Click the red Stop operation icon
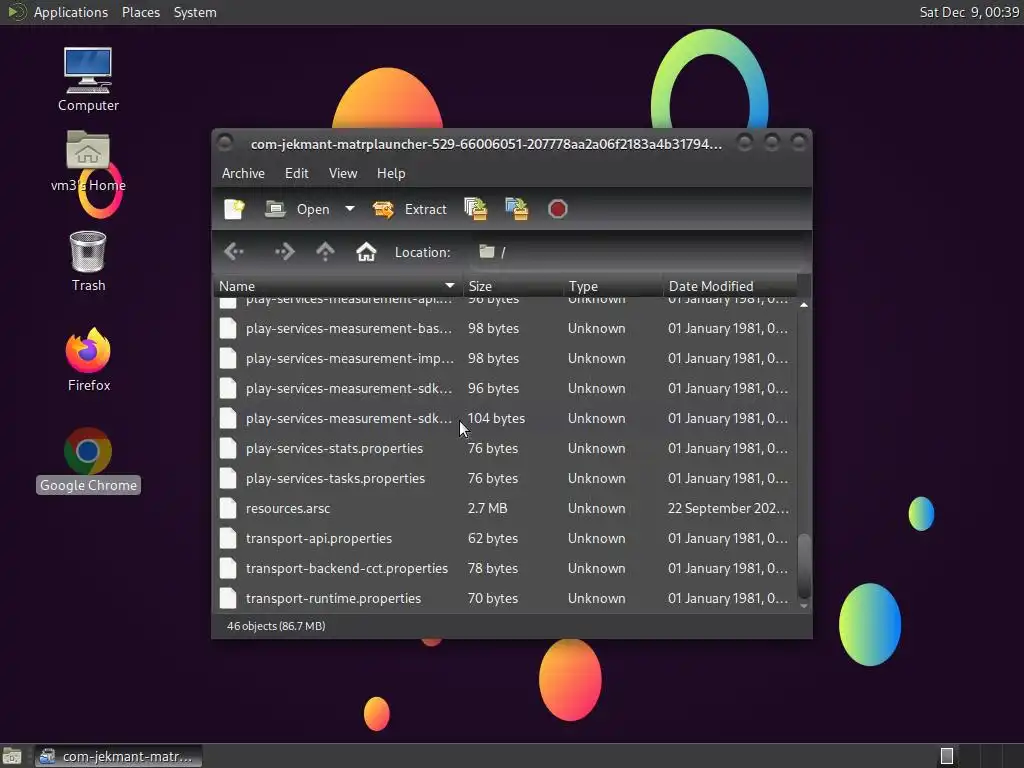Image resolution: width=1024 pixels, height=768 pixels. (558, 209)
